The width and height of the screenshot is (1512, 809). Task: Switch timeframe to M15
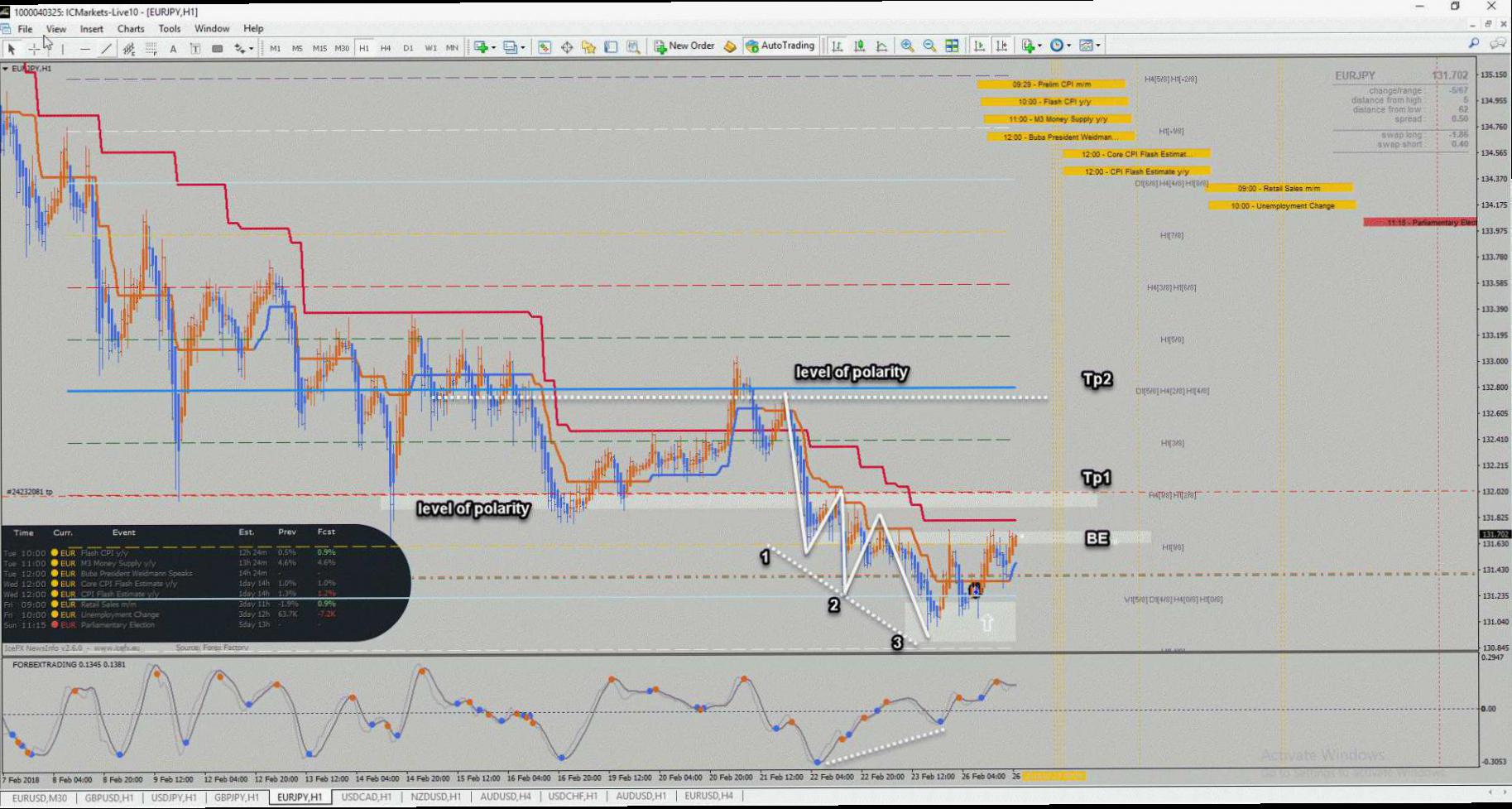(319, 49)
